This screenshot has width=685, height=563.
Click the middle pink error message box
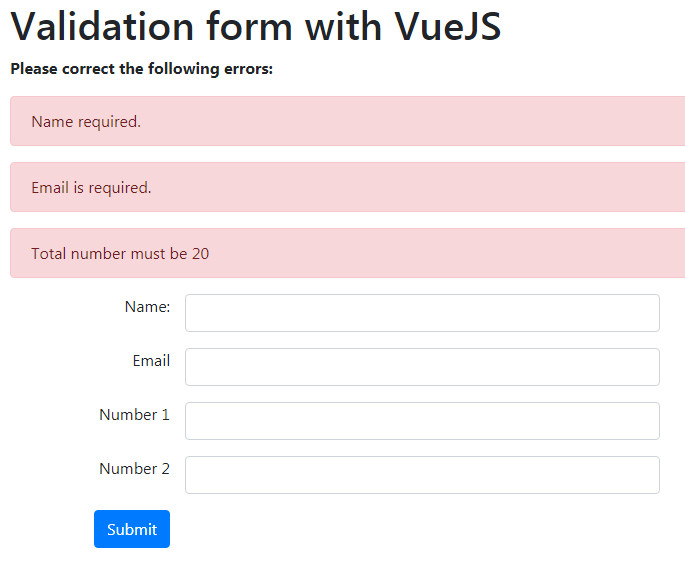(x=347, y=187)
